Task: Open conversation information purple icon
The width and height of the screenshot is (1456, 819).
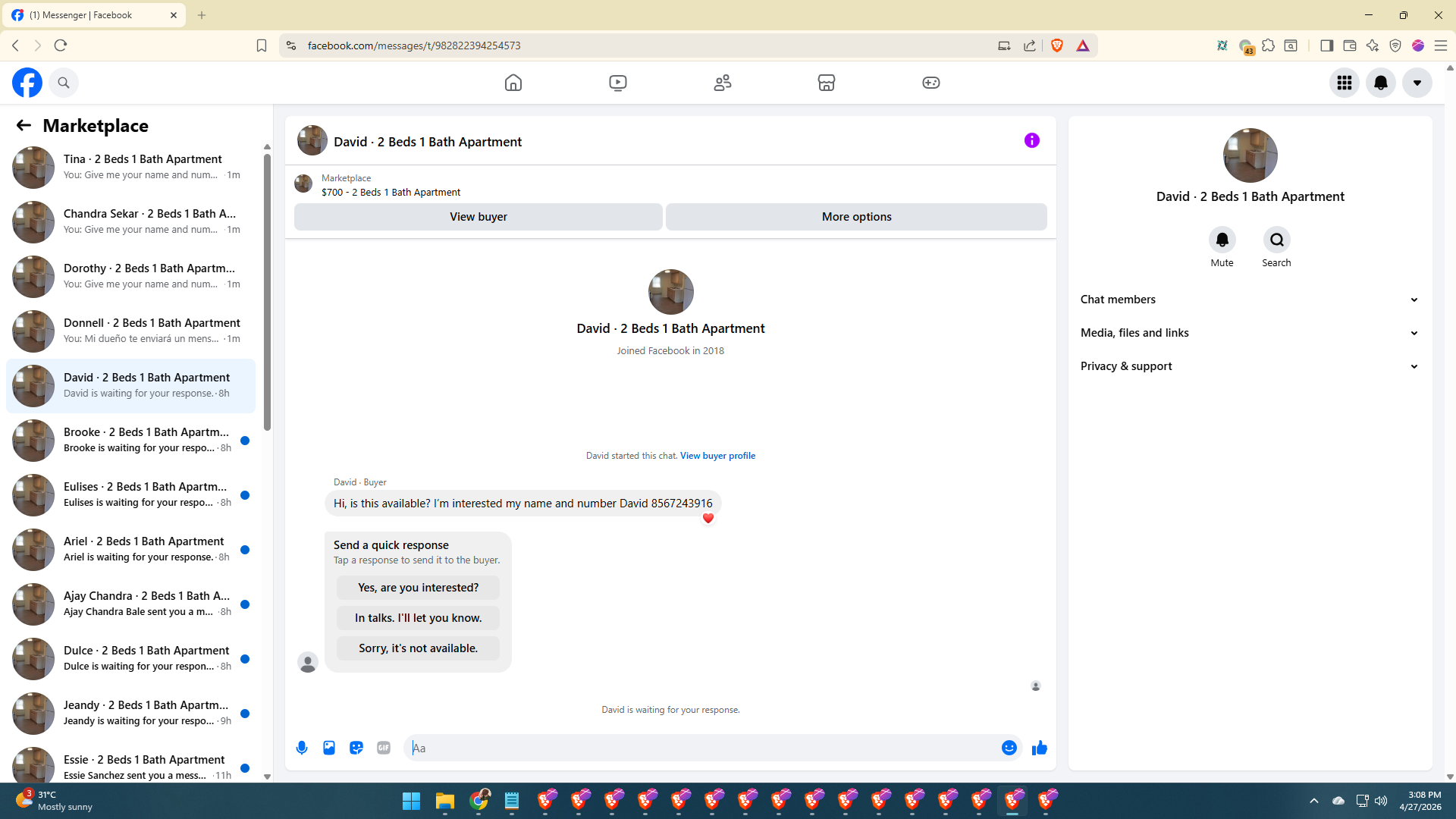Action: pyautogui.click(x=1032, y=140)
